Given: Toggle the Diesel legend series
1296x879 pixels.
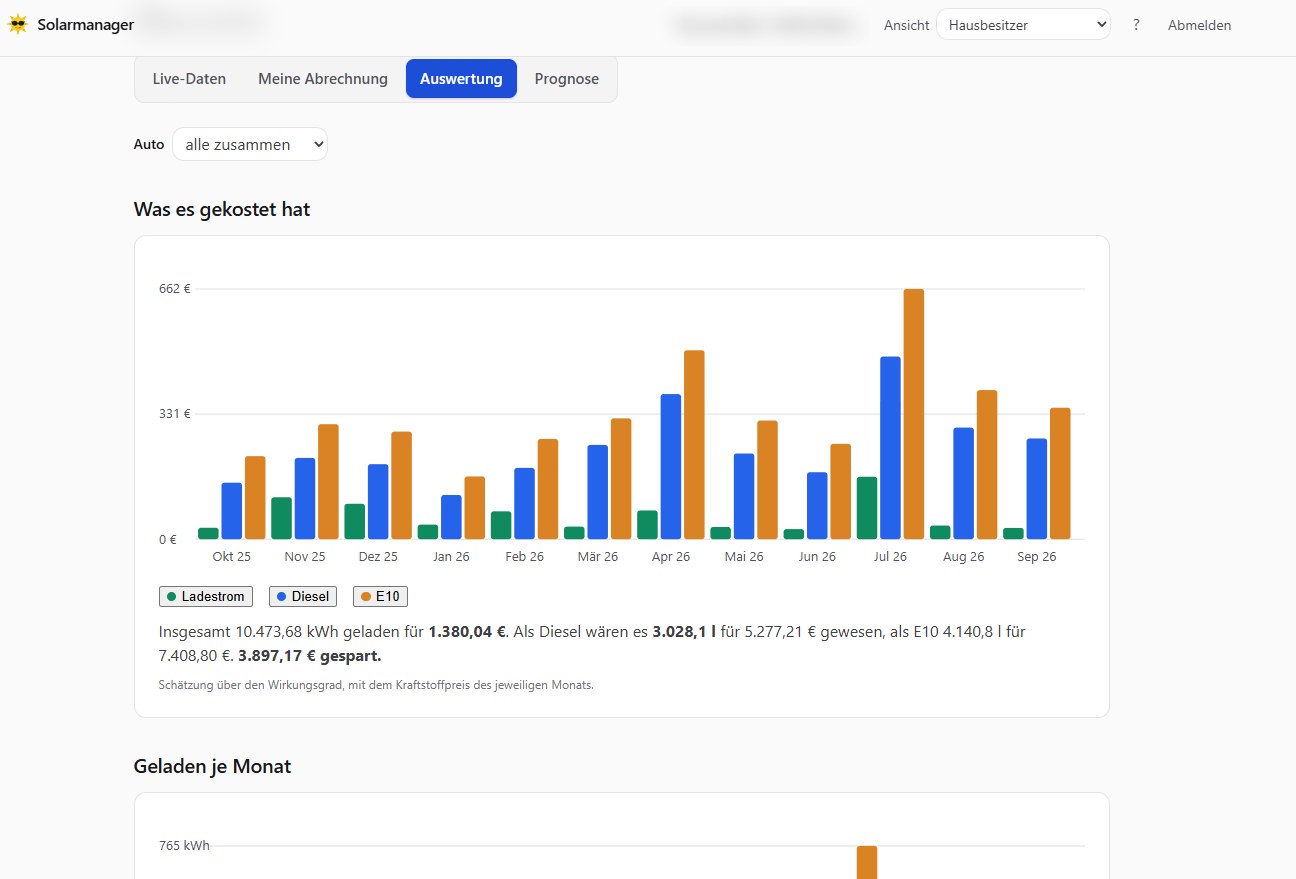Looking at the screenshot, I should (303, 597).
